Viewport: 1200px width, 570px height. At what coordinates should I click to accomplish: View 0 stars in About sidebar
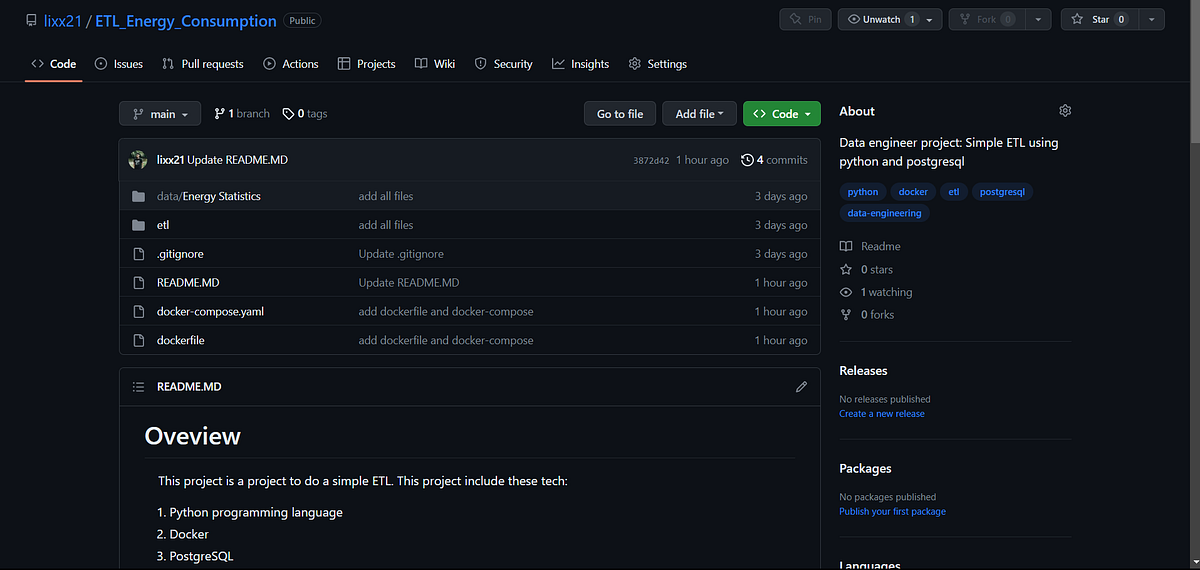tap(867, 269)
